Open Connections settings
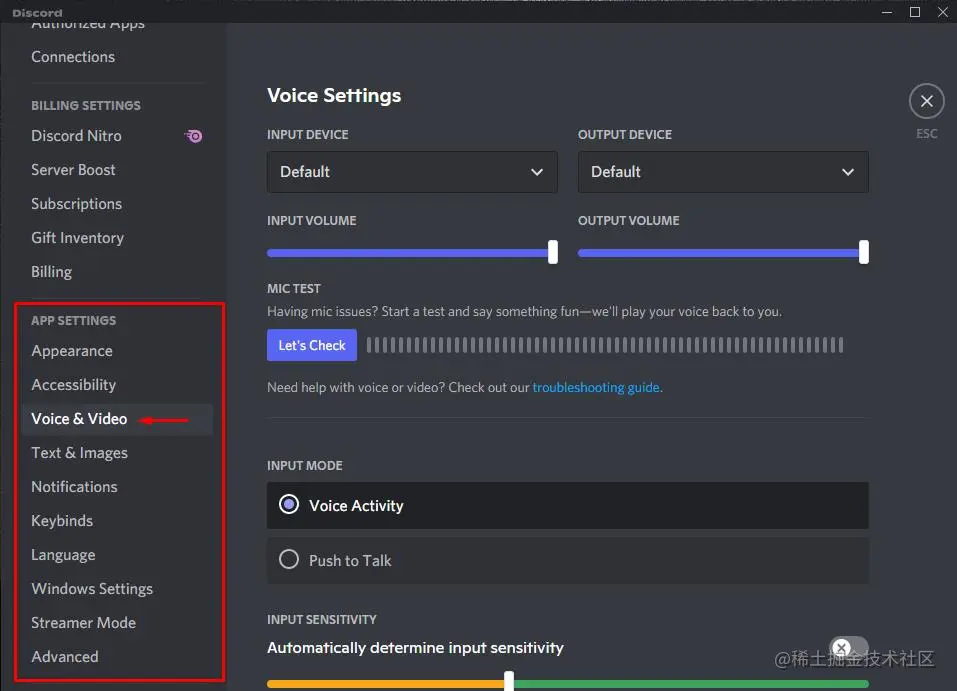This screenshot has width=957, height=691. [x=73, y=57]
